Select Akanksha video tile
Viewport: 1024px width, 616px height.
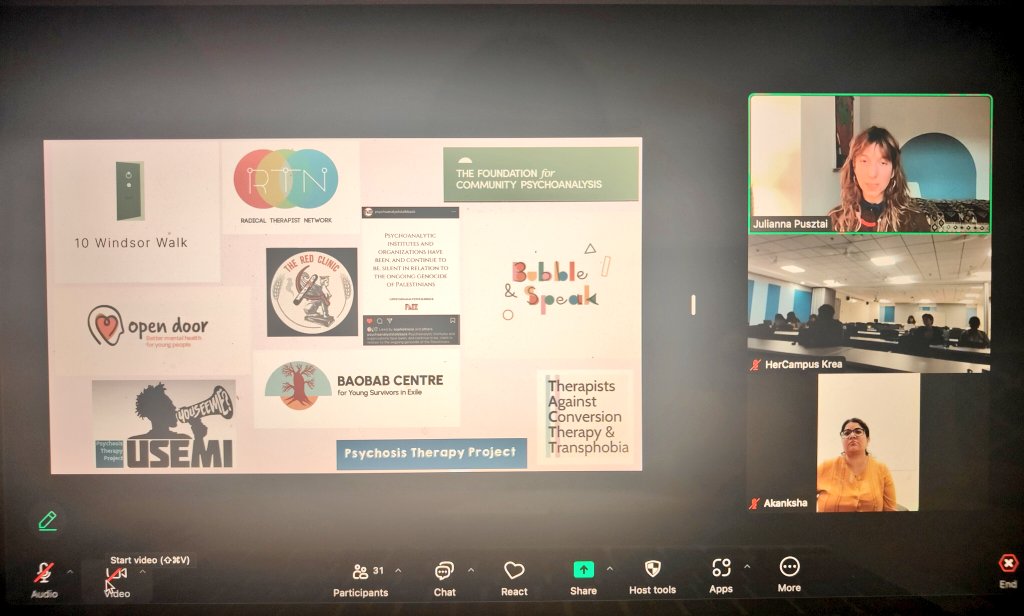(x=868, y=443)
